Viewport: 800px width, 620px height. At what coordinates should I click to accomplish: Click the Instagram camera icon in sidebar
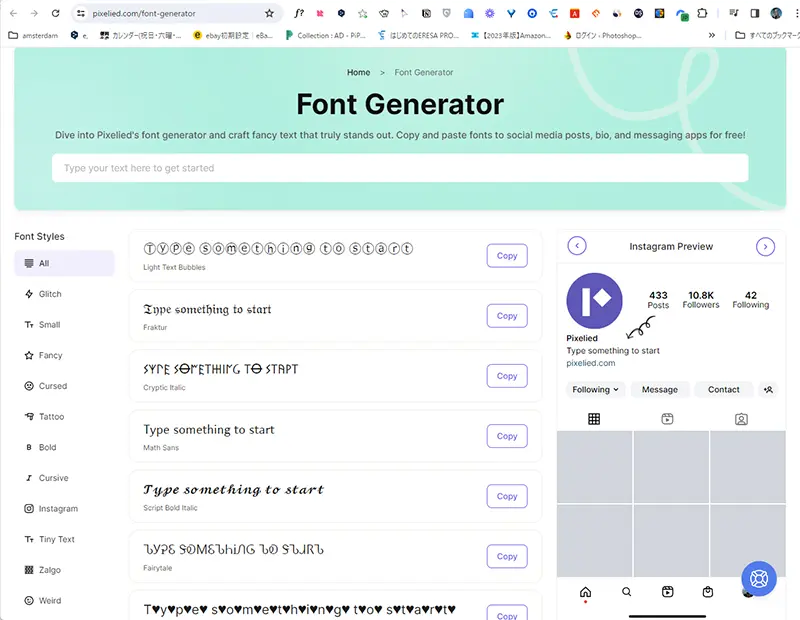29,508
